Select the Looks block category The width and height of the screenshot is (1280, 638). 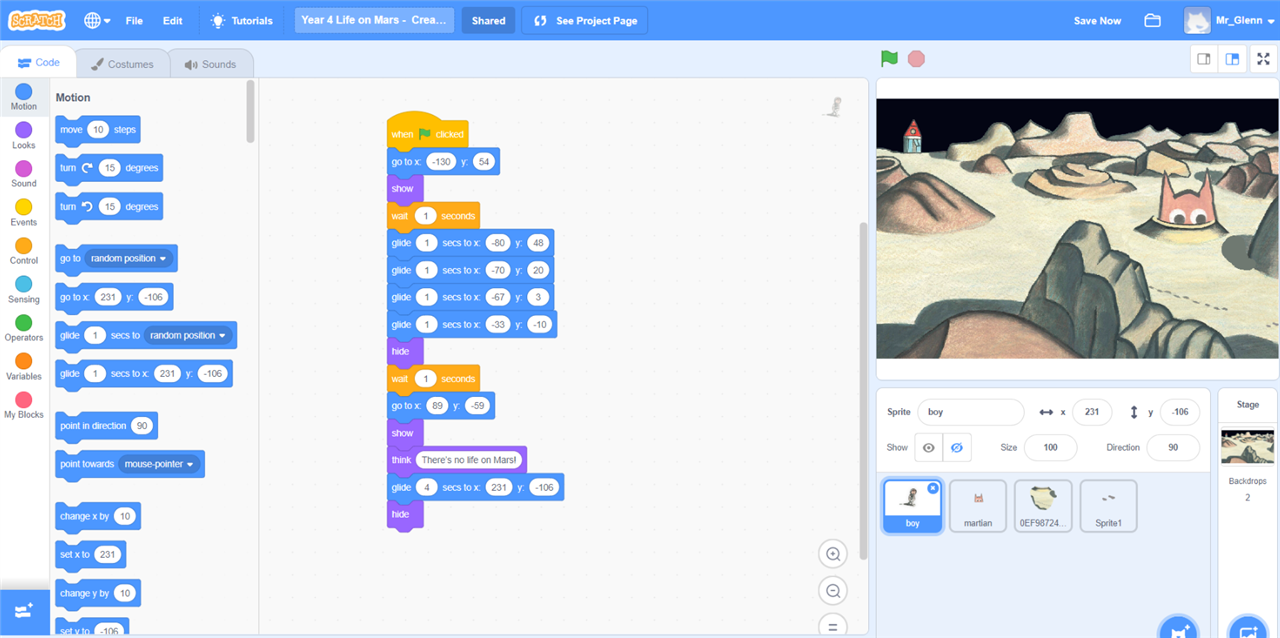(x=24, y=136)
